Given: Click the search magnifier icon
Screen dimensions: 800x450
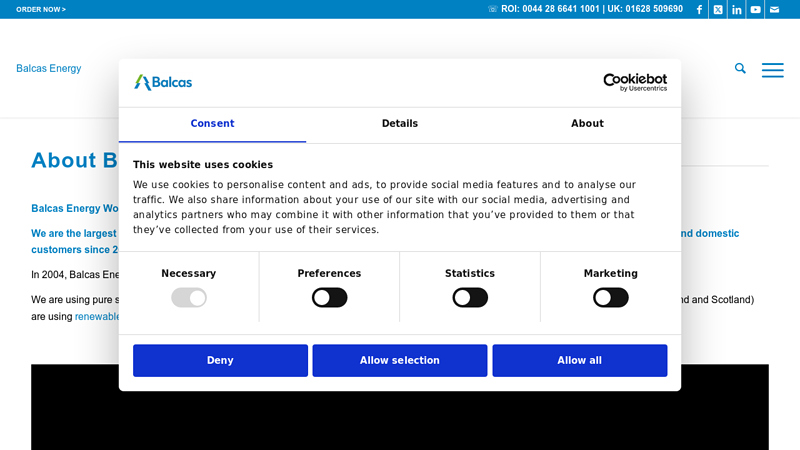Looking at the screenshot, I should (740, 68).
